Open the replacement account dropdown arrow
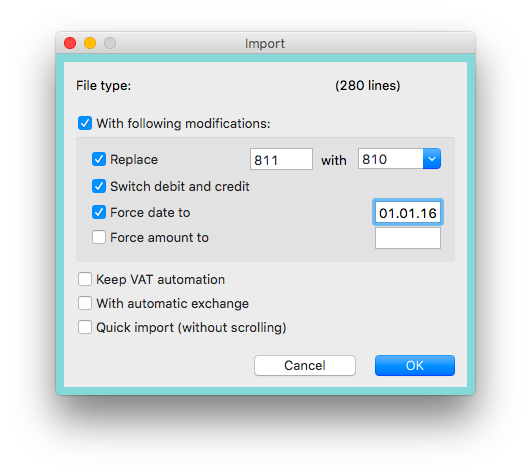Image resolution: width=531 pixels, height=475 pixels. coord(432,159)
